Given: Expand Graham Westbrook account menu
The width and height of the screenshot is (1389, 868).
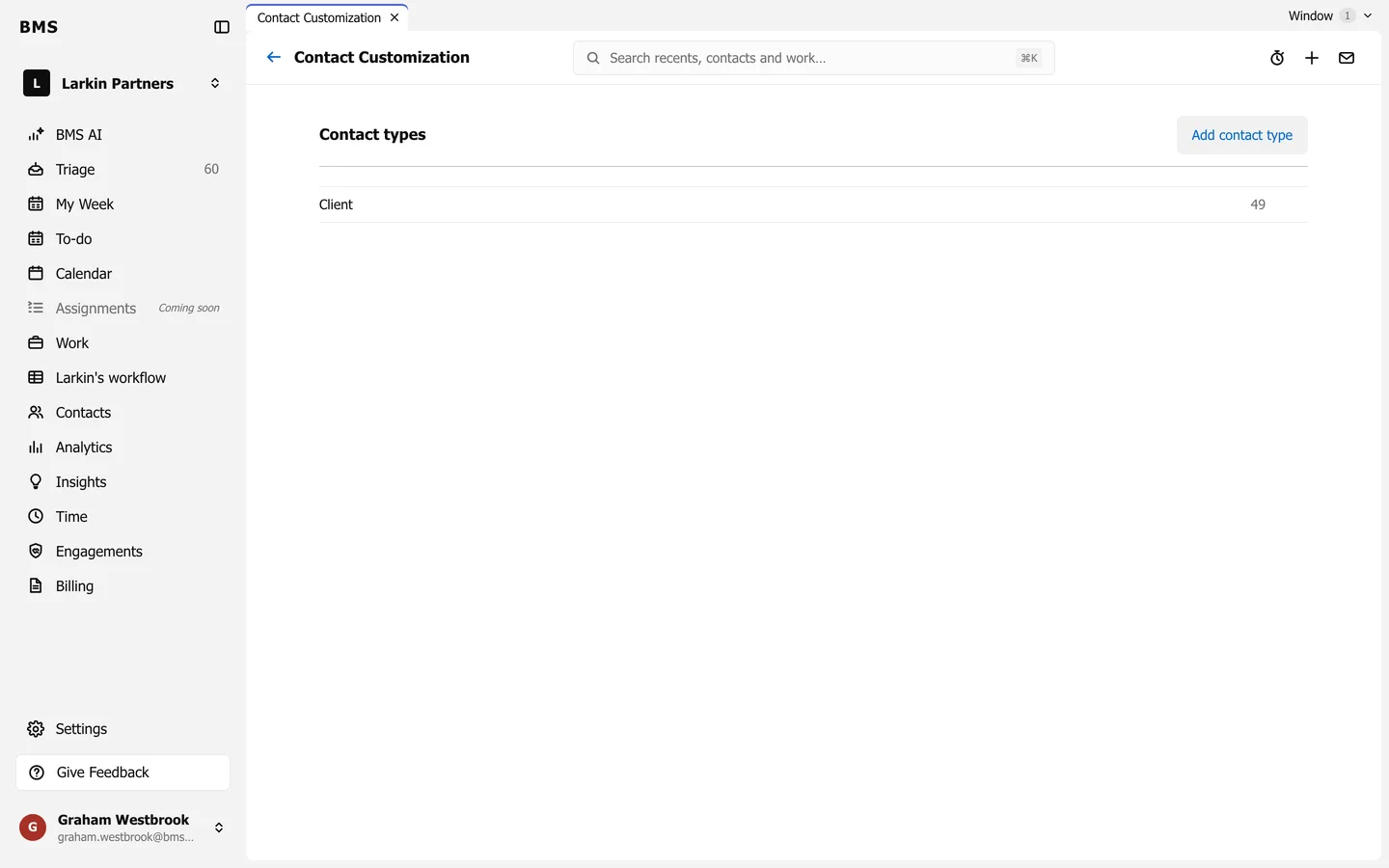Looking at the screenshot, I should coord(123,827).
